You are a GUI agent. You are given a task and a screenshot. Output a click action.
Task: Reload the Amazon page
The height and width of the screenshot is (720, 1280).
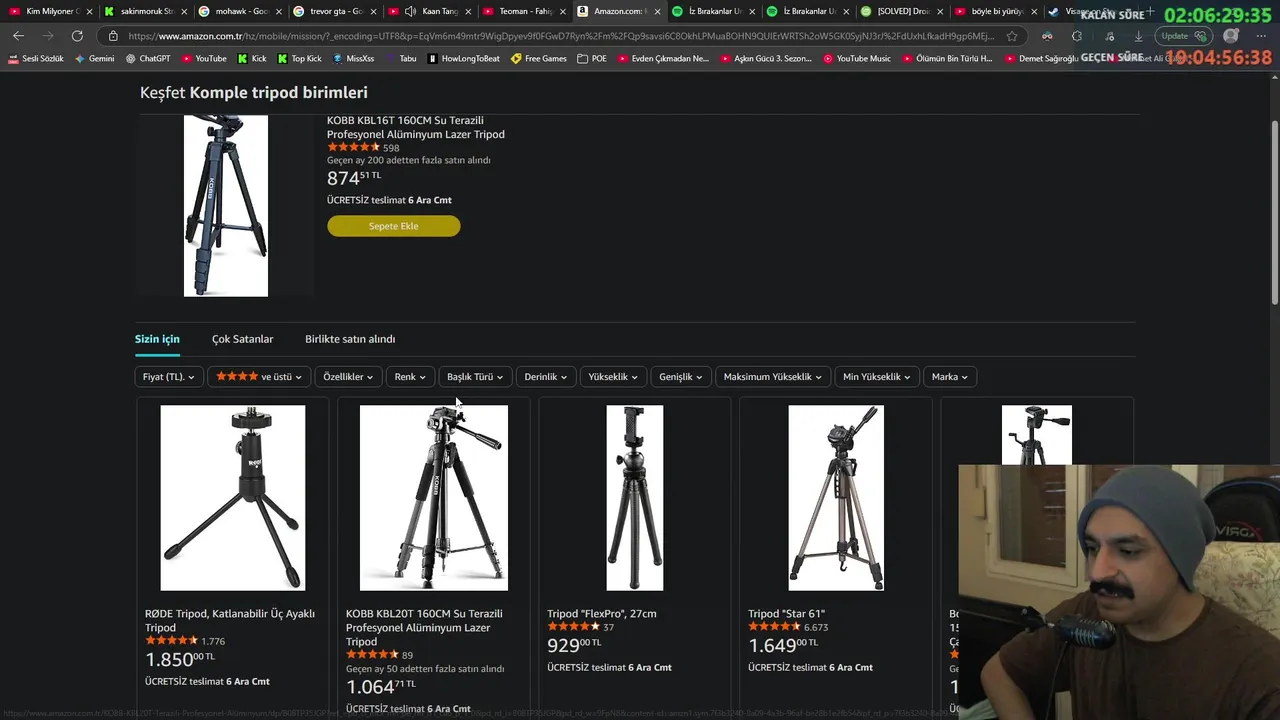[77, 36]
